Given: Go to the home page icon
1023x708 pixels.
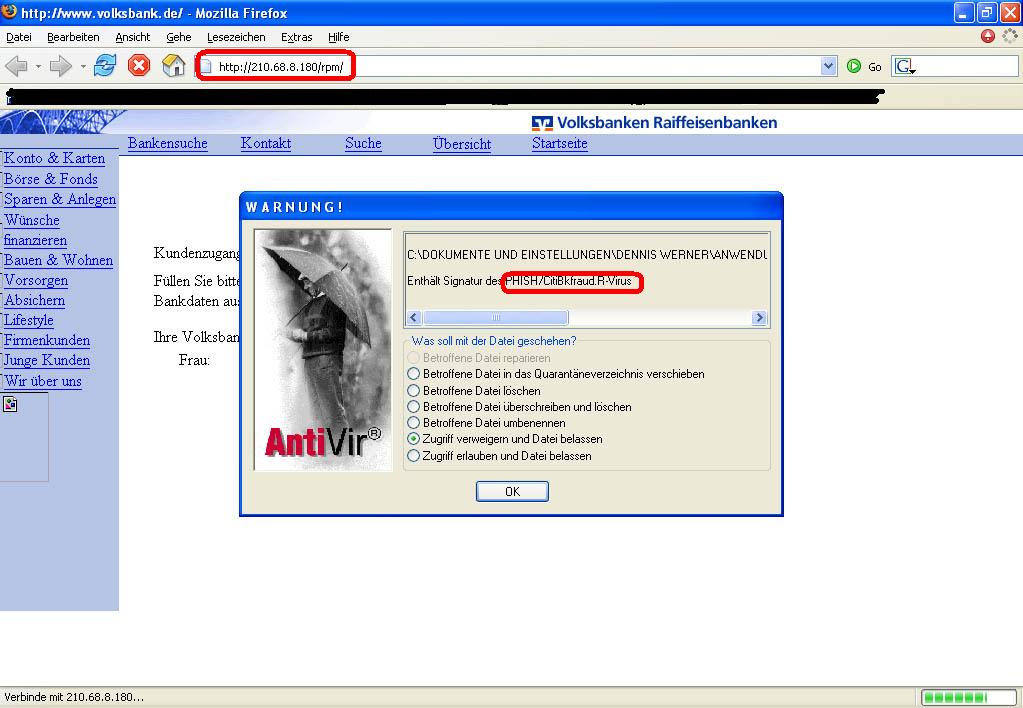Looking at the screenshot, I should tap(174, 66).
